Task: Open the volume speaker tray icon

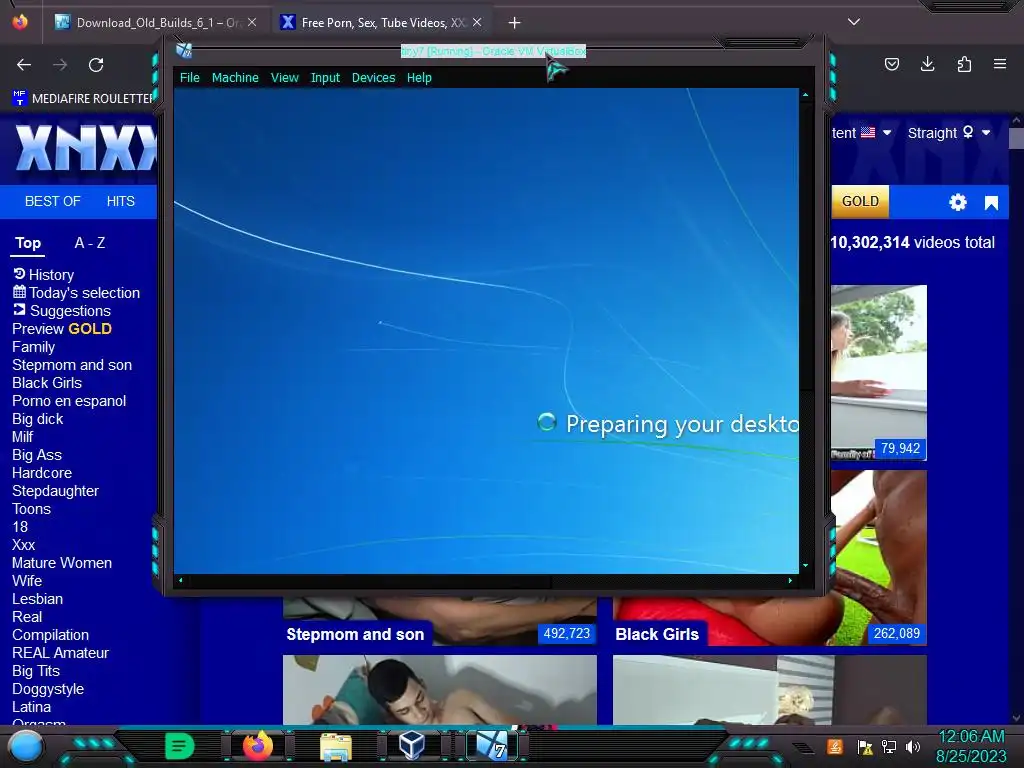Action: click(x=913, y=746)
